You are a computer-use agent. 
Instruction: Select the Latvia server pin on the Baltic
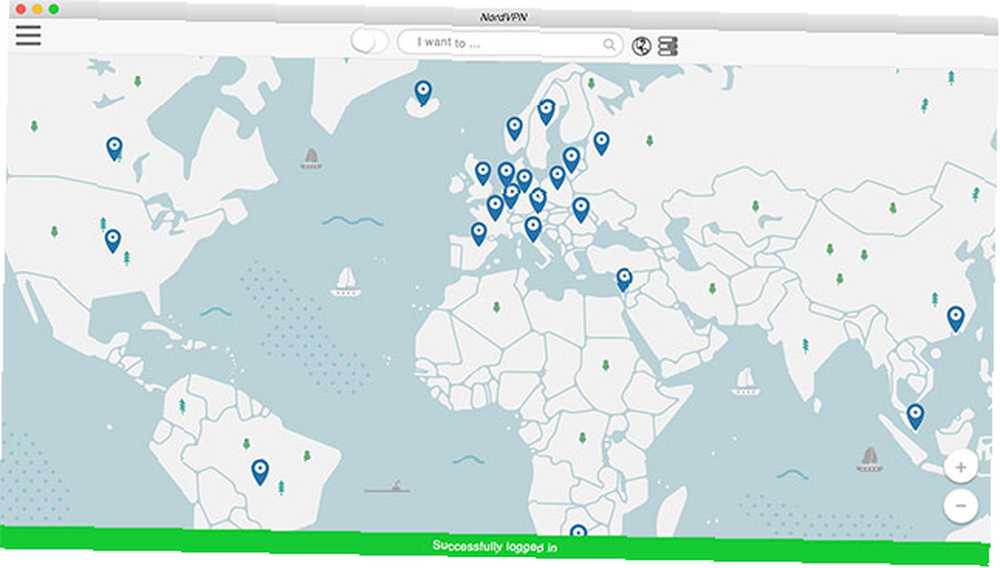[x=571, y=159]
